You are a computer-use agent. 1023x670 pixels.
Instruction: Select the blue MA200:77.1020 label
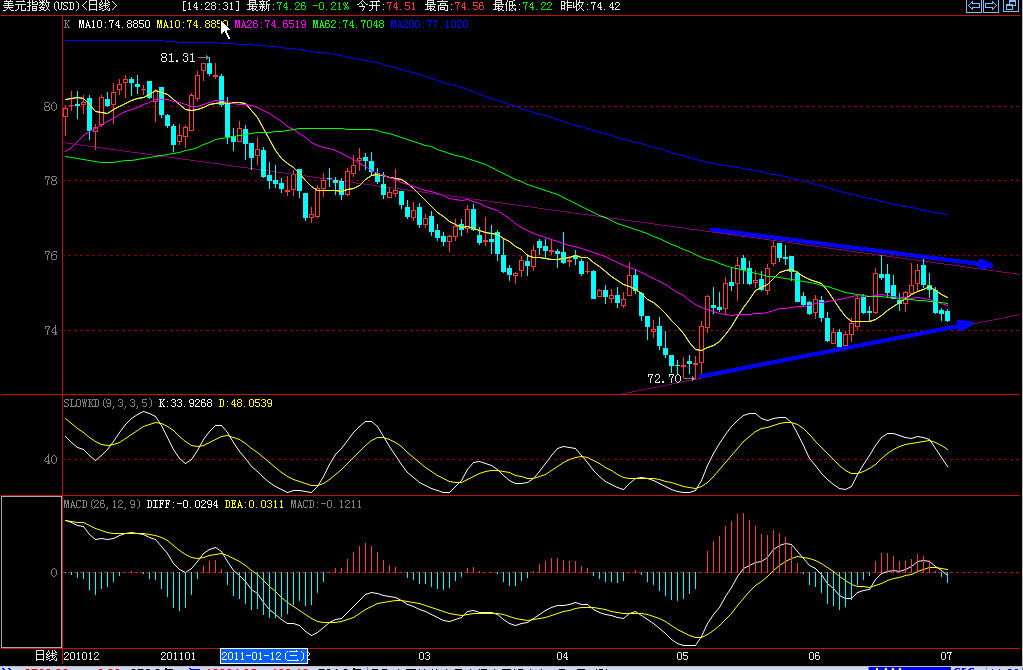pyautogui.click(x=429, y=24)
